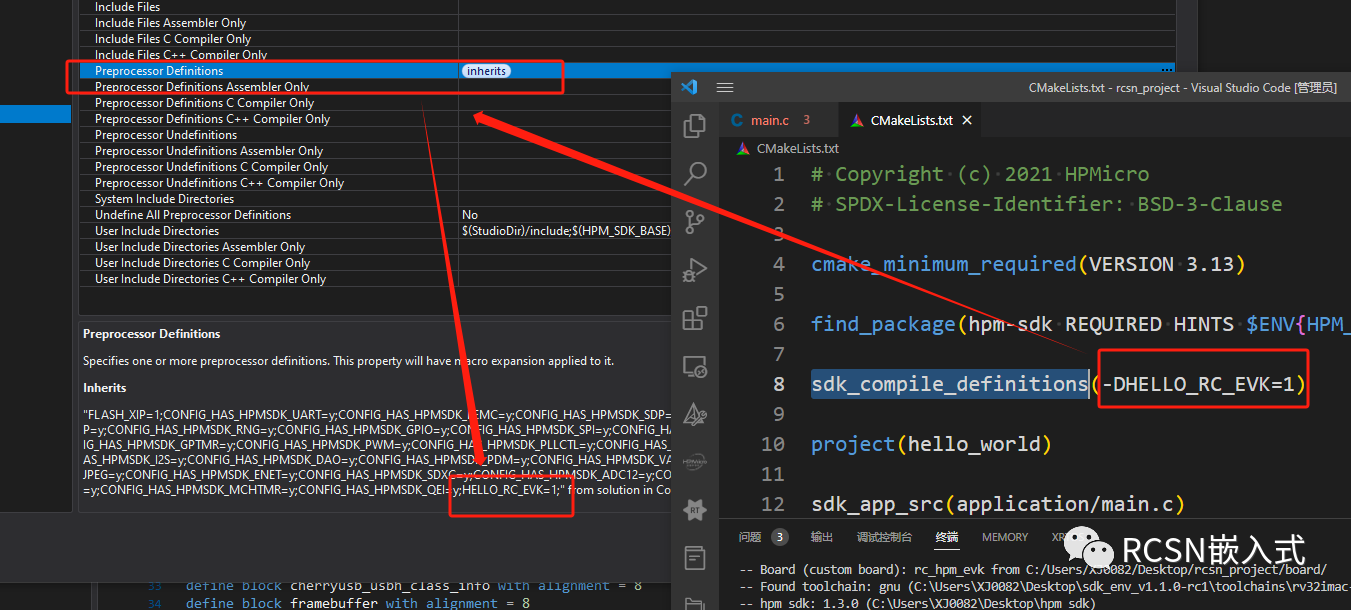Click sdk_app_src on line 12
Screen dimensions: 1351x610
[x=877, y=504]
